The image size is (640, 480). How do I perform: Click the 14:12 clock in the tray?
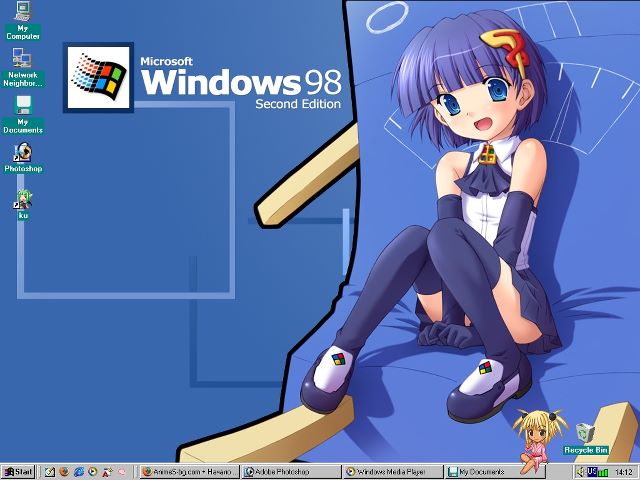[x=623, y=473]
